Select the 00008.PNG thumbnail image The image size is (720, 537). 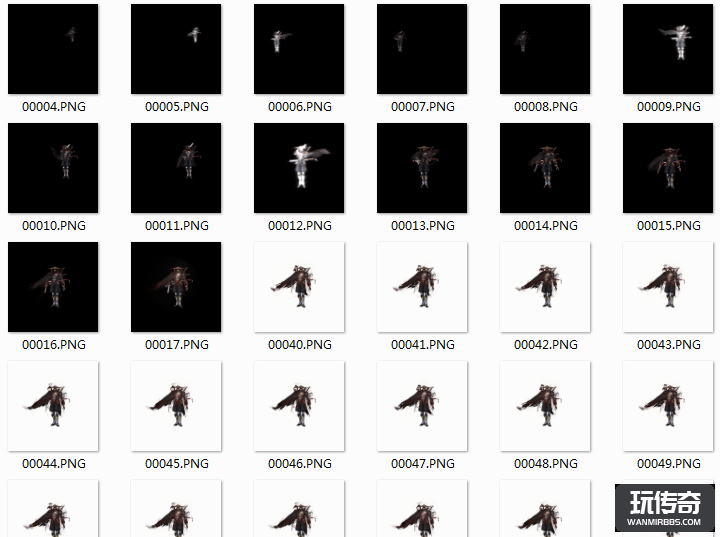point(545,49)
